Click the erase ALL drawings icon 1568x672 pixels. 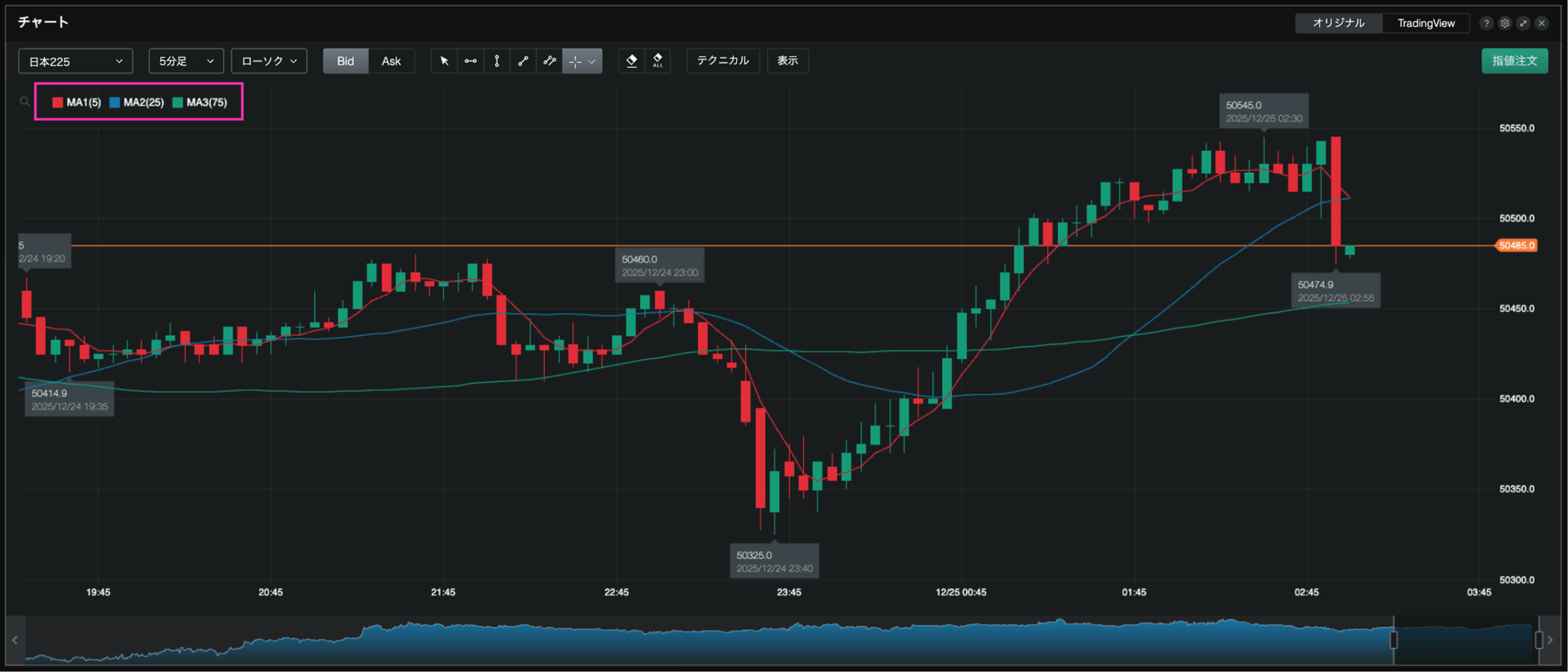657,61
